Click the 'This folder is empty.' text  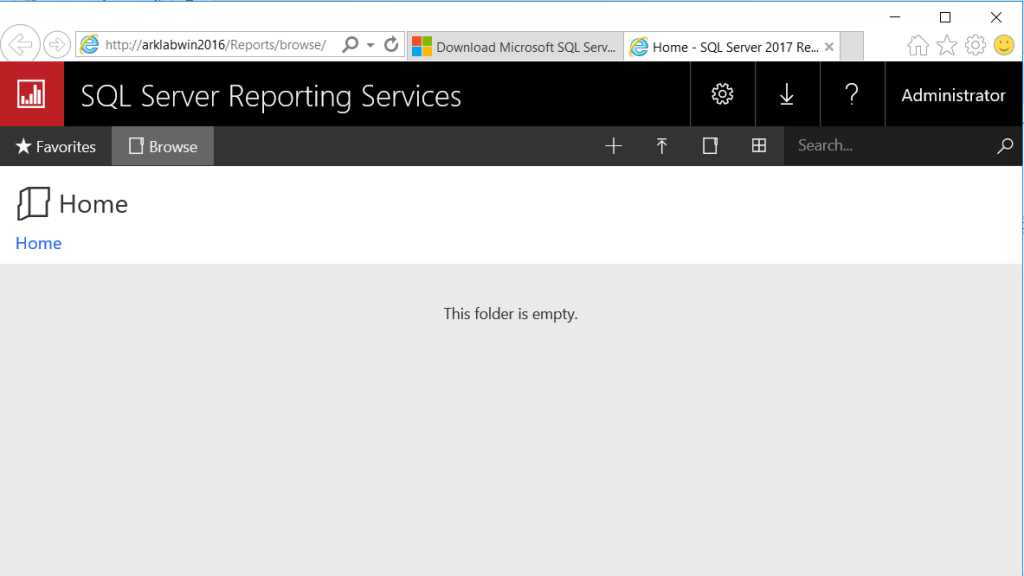pyautogui.click(x=511, y=314)
